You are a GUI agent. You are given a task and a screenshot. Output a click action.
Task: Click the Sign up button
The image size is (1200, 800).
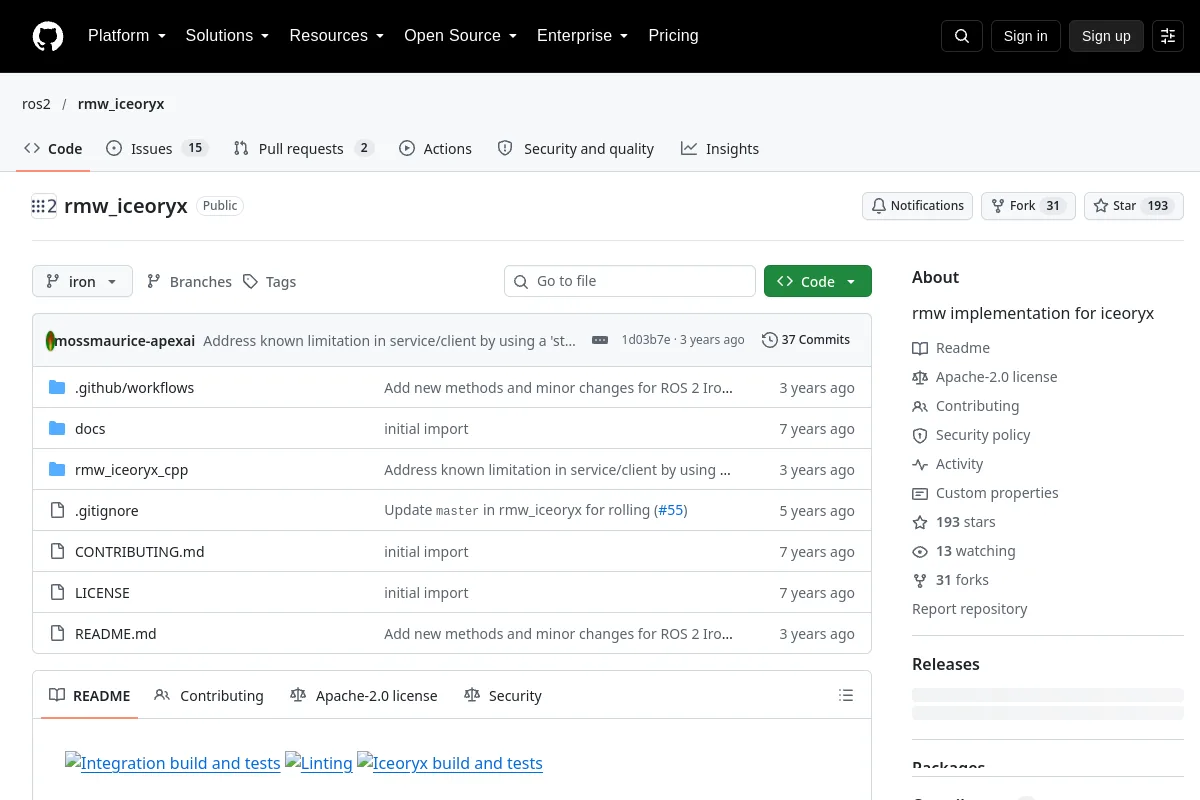1106,36
